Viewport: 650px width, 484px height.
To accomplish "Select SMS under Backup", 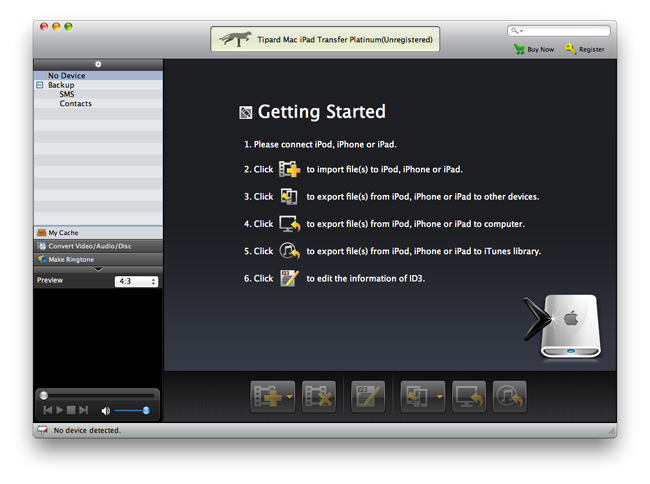I will coord(67,94).
